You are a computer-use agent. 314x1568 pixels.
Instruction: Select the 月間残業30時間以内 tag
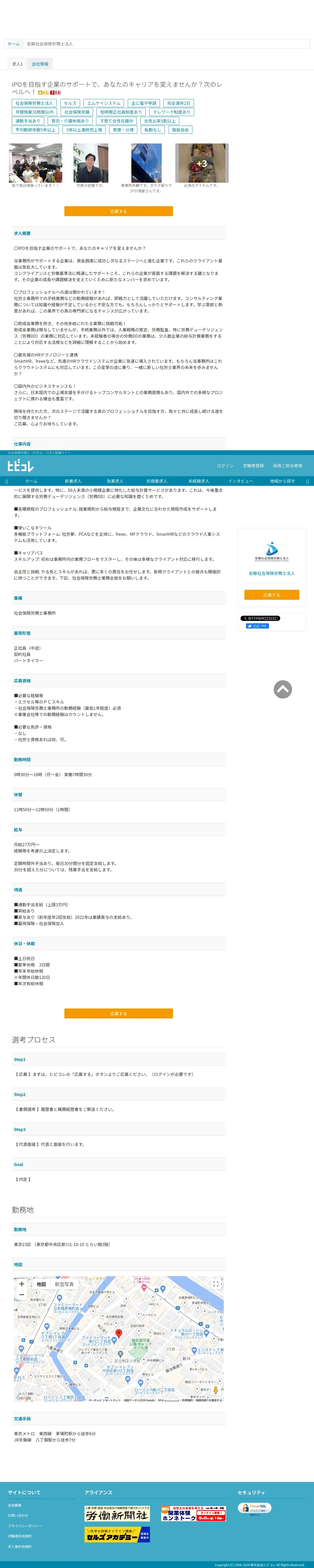pos(34,112)
